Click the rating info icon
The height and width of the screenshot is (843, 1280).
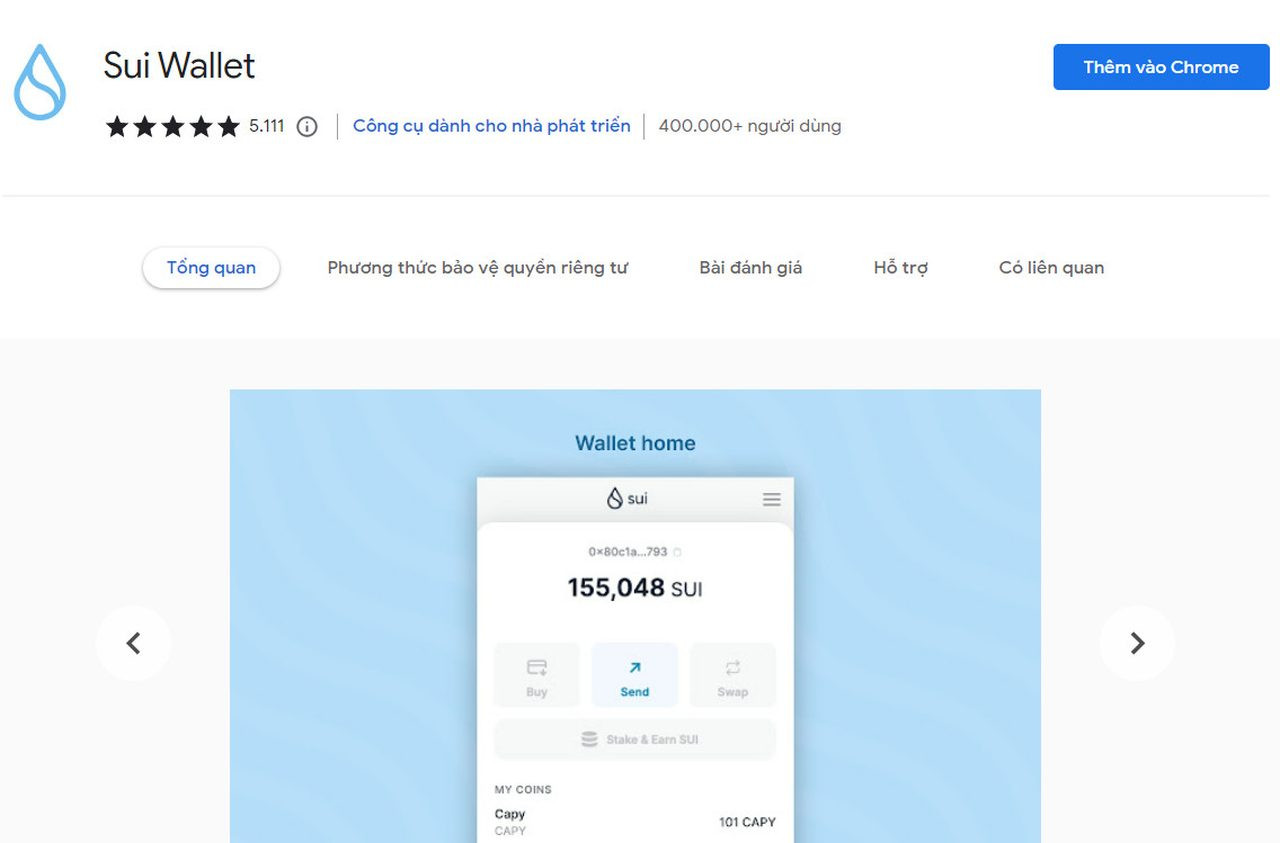coord(307,127)
